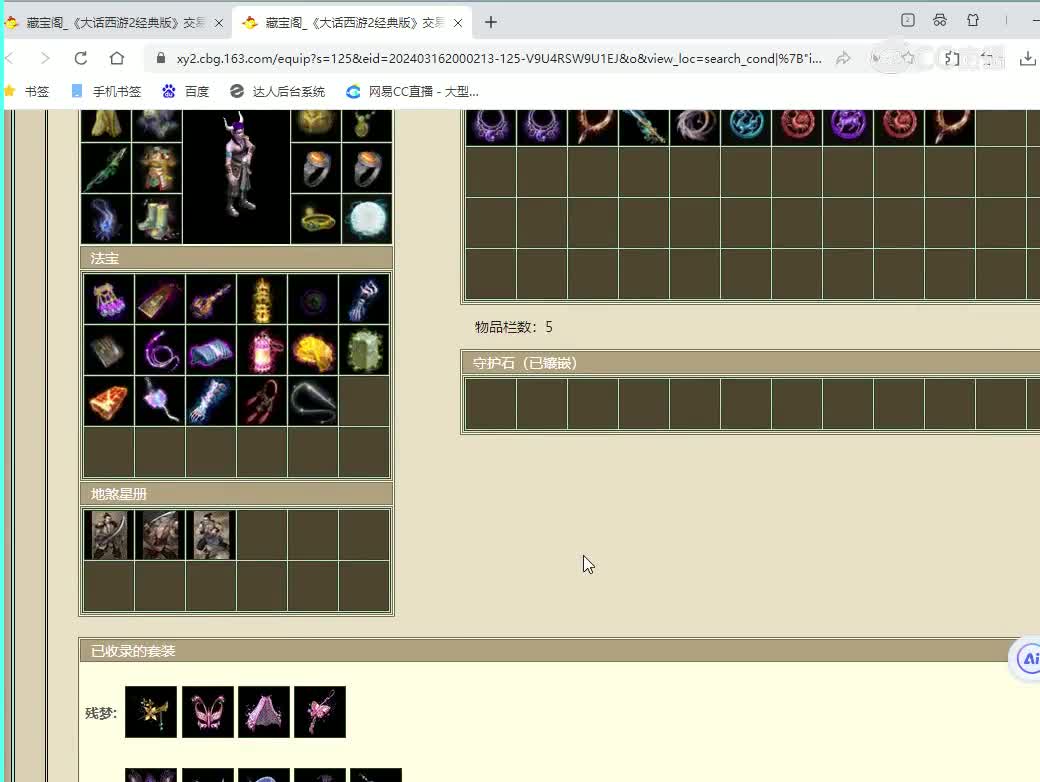Go forward to the next page

(45, 58)
